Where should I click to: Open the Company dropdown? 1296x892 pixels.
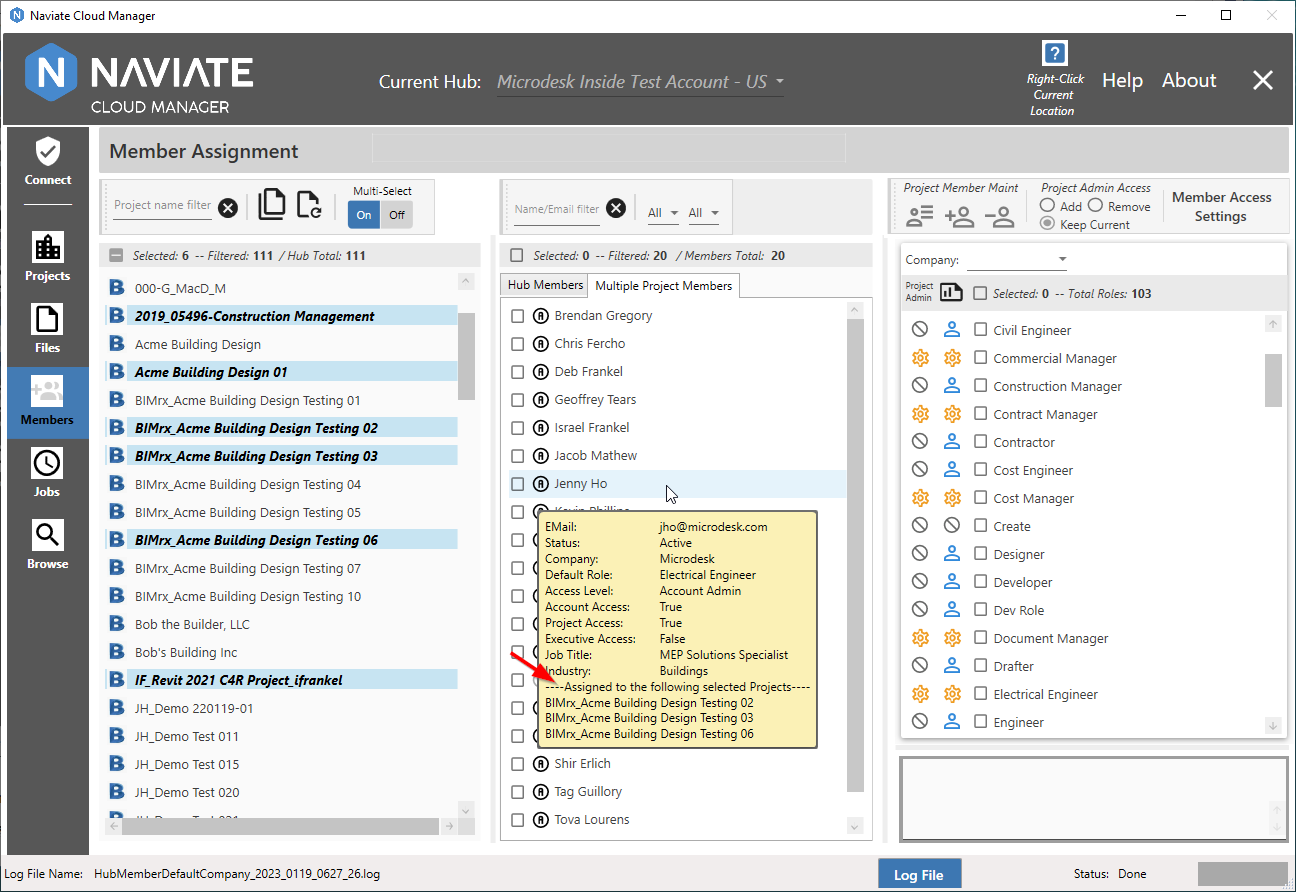1017,260
